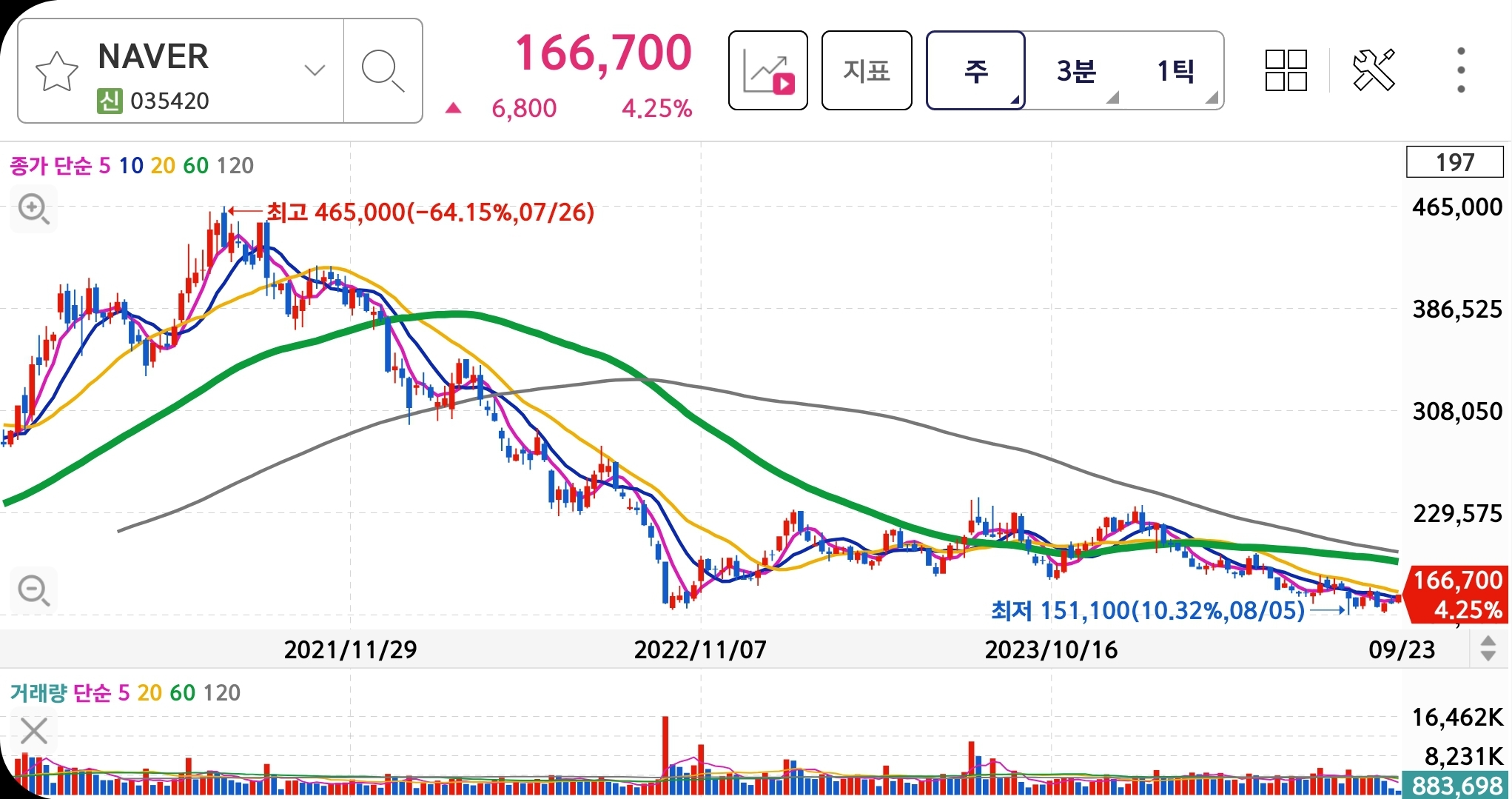Select the 5-period moving average legend
The image size is (1512, 799).
click(x=104, y=165)
